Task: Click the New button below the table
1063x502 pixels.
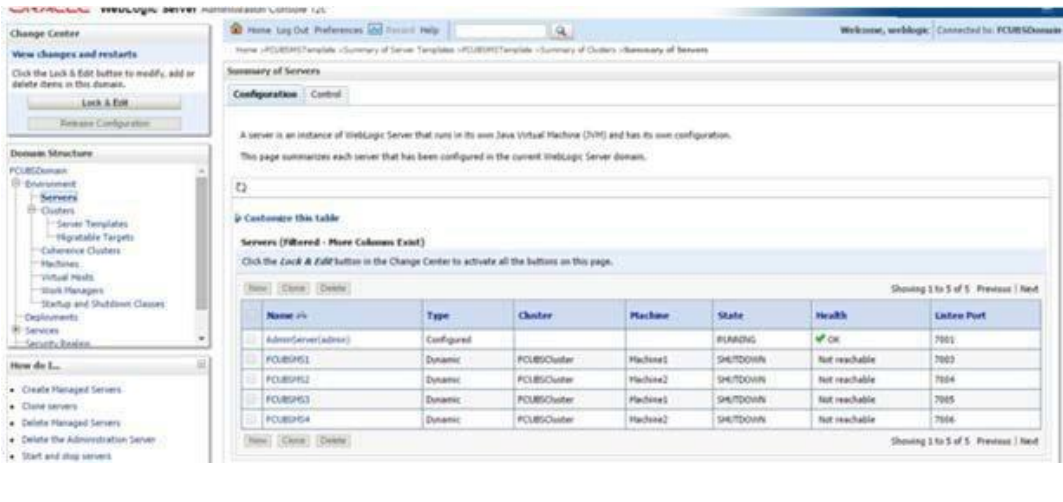Action: (x=257, y=442)
